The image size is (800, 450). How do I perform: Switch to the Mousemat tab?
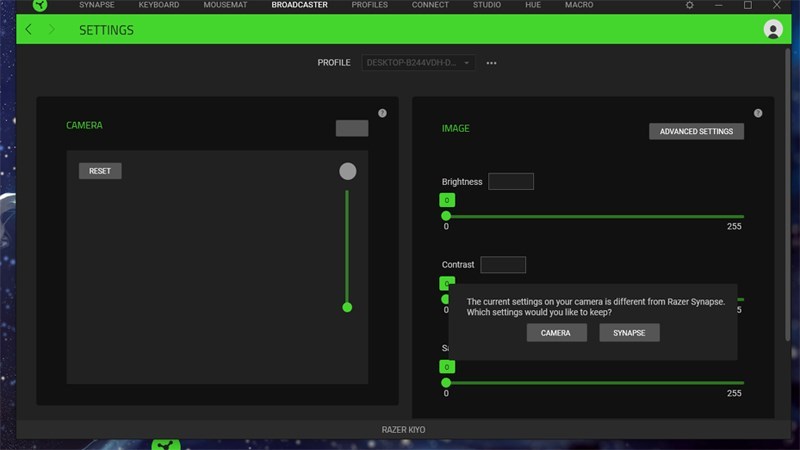pos(225,5)
